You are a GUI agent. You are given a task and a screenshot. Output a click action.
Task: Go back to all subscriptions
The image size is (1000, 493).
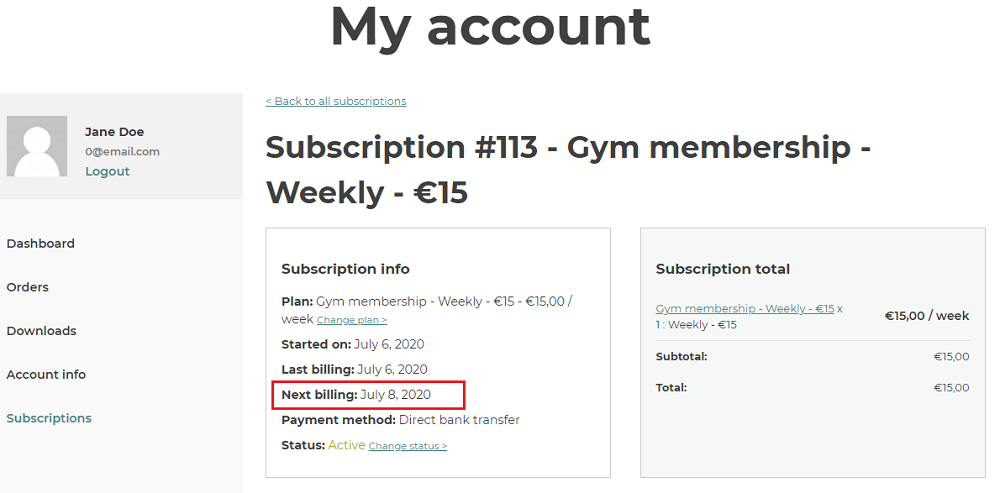(335, 101)
